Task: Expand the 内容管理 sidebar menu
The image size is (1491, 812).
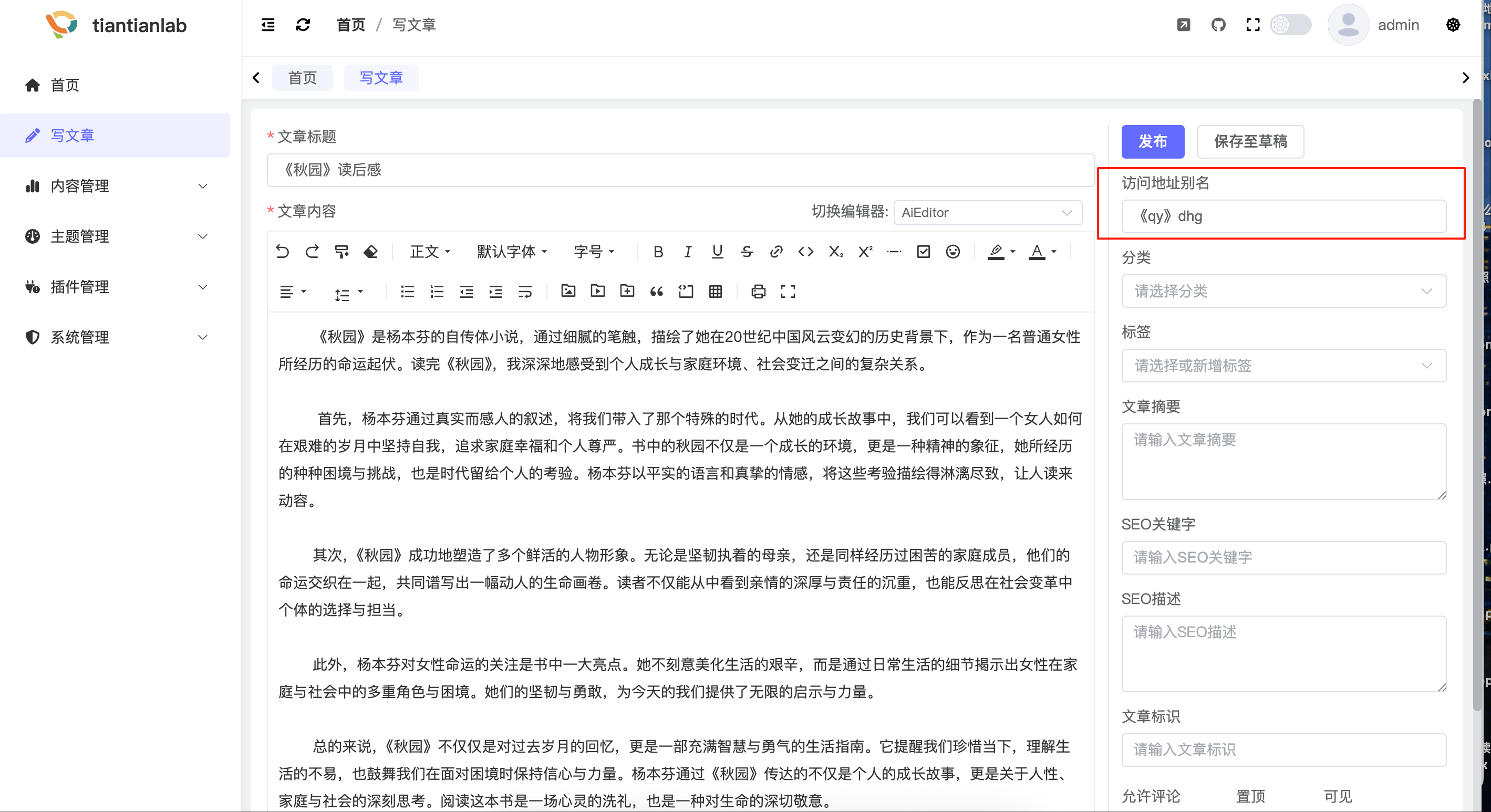Action: point(116,186)
